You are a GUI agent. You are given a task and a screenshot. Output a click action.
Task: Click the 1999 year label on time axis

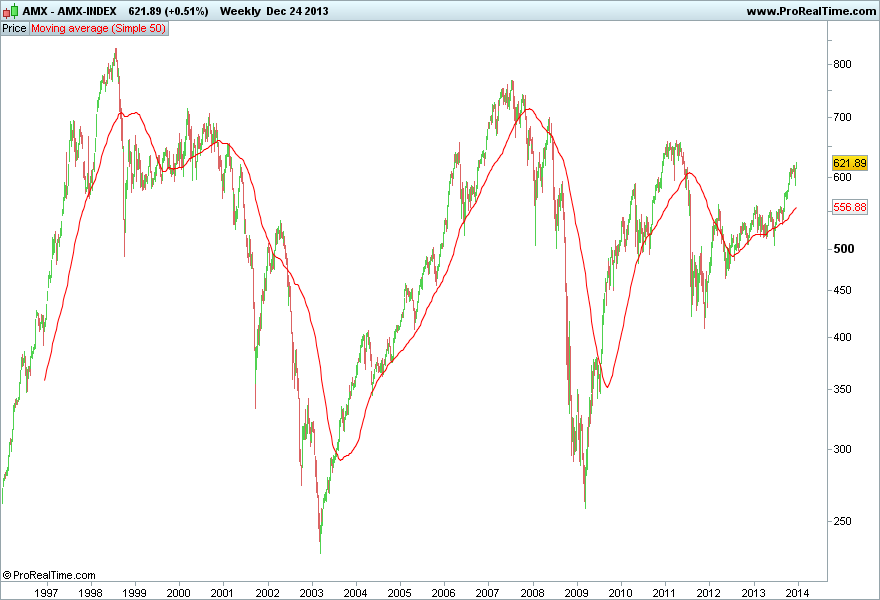tap(134, 593)
